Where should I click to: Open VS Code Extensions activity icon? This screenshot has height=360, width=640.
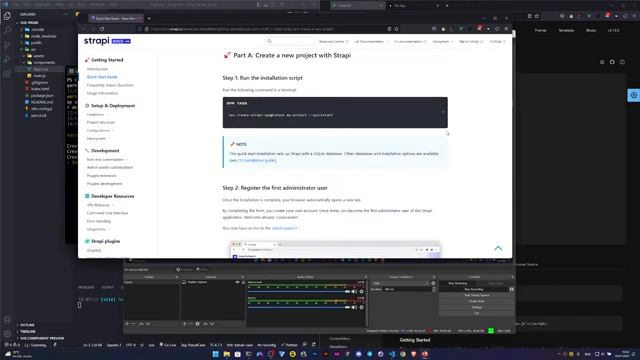point(7,74)
